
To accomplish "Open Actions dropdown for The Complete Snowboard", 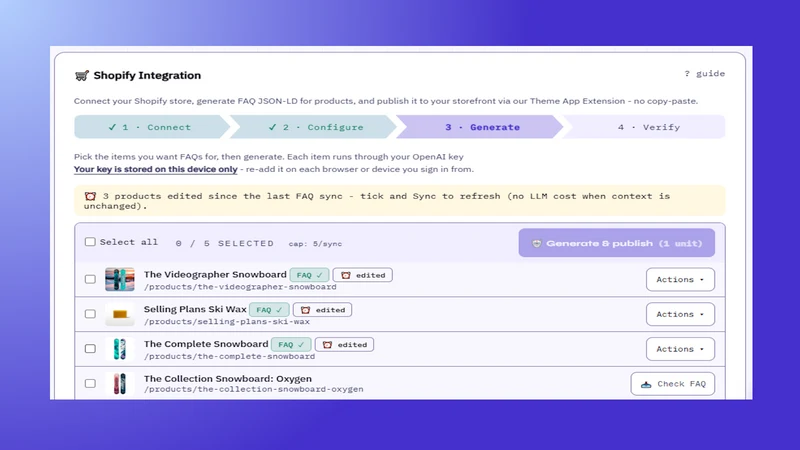I will click(x=680, y=349).
